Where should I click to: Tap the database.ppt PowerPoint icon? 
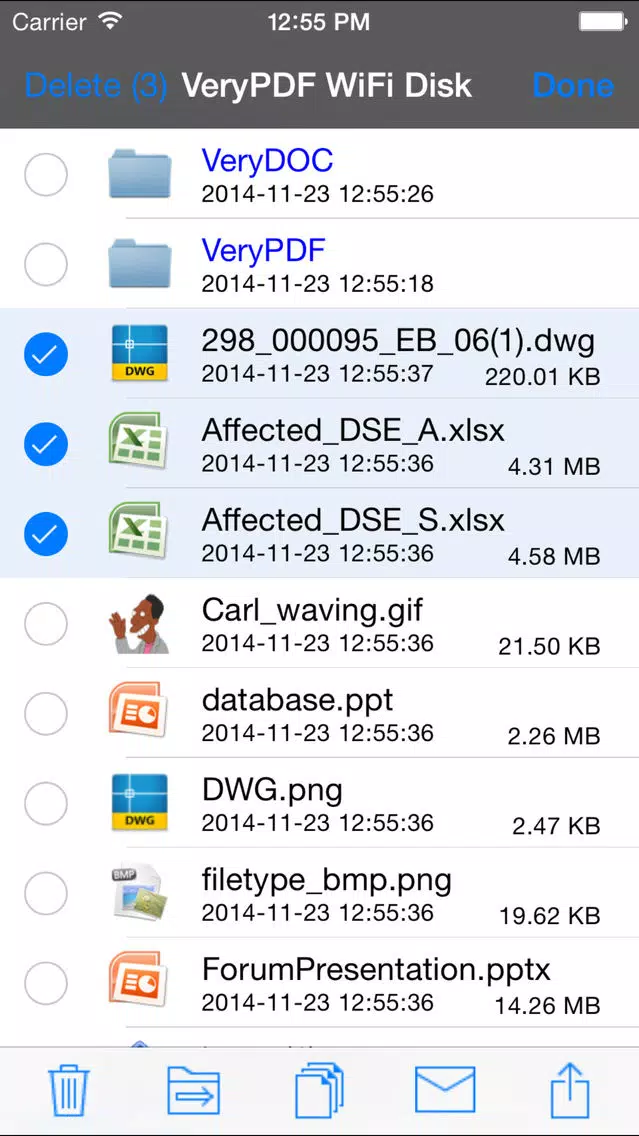[x=139, y=714]
